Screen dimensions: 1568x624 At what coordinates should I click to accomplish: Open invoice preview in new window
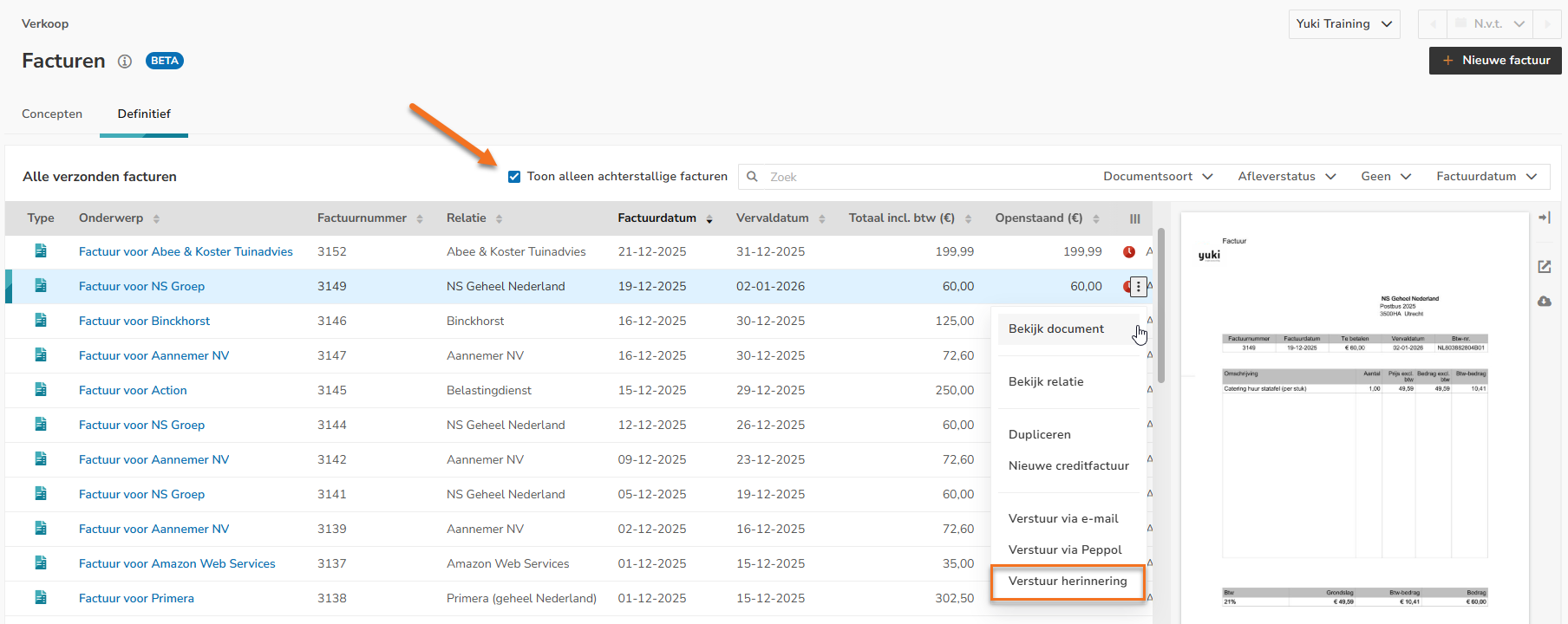(1545, 267)
